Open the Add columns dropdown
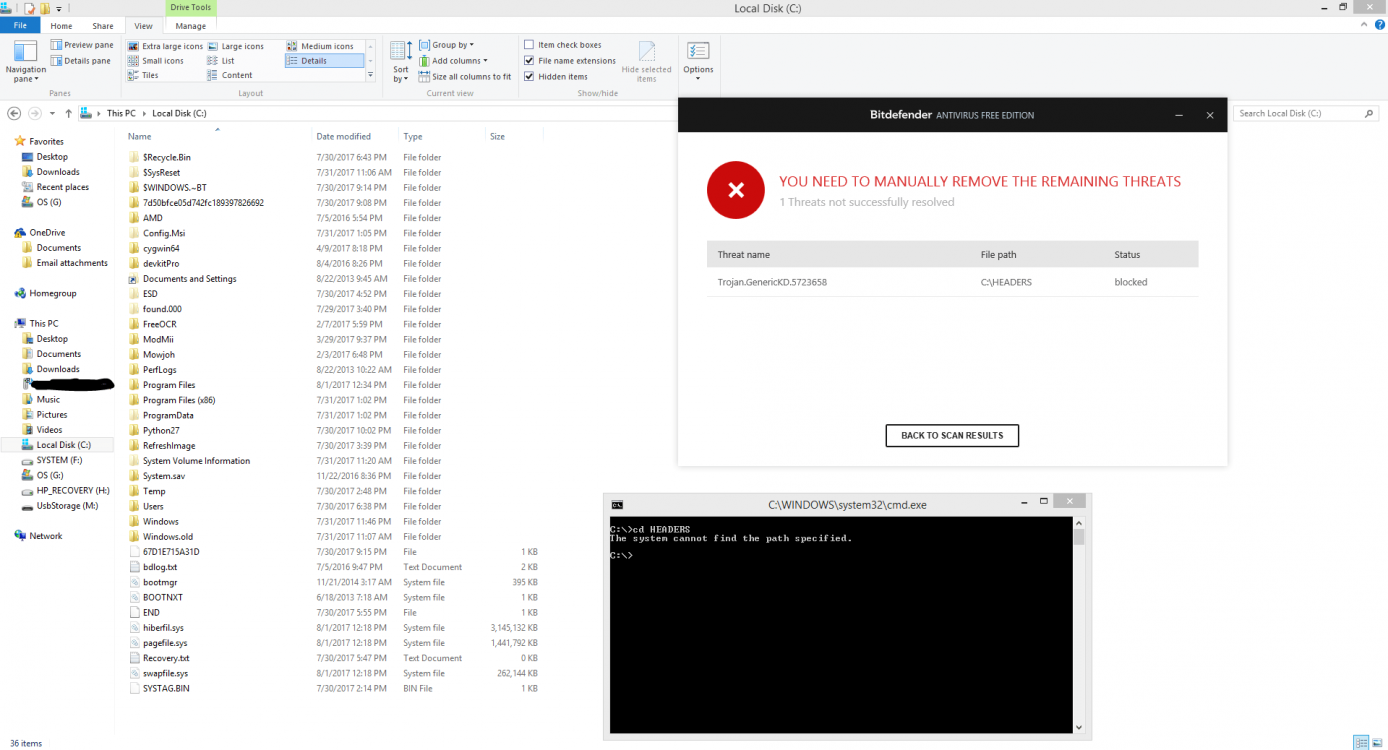The height and width of the screenshot is (750, 1388). click(459, 61)
